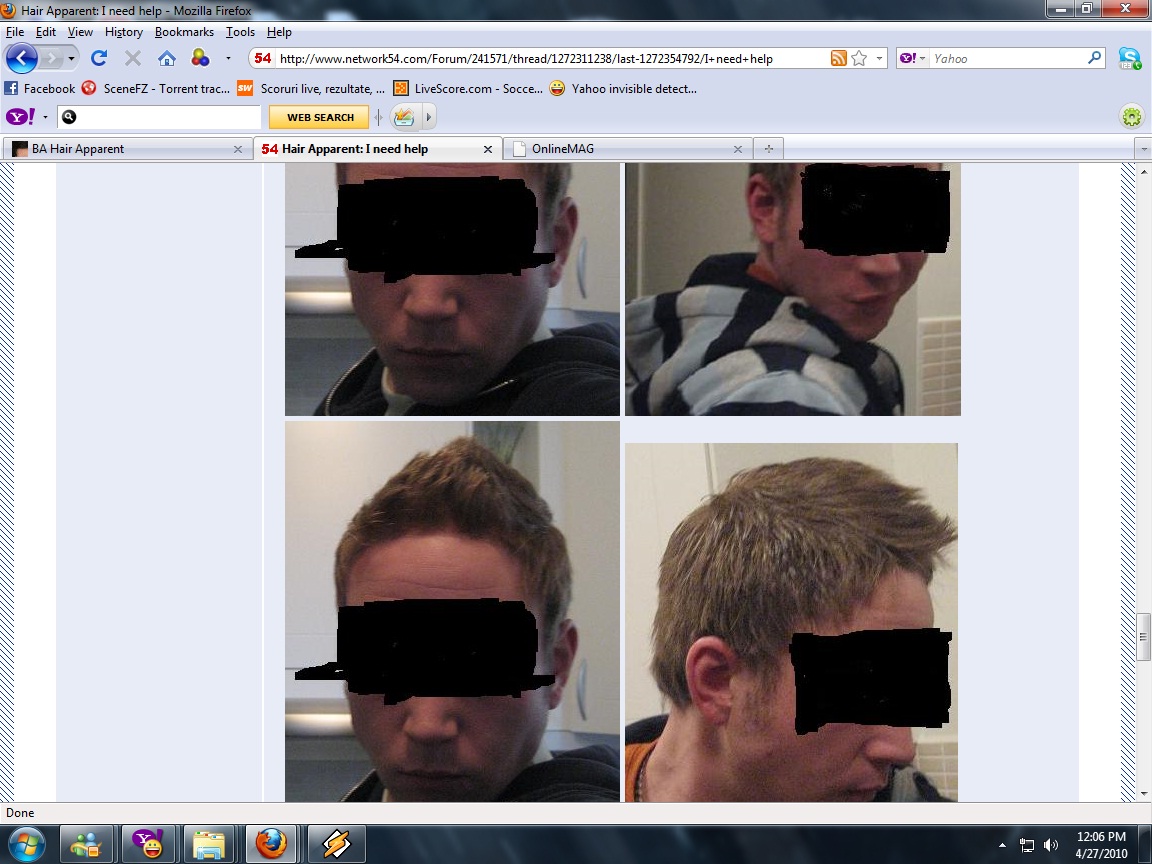
Task: Click the green gear icon on Yahoo toolbar
Action: (x=1131, y=117)
